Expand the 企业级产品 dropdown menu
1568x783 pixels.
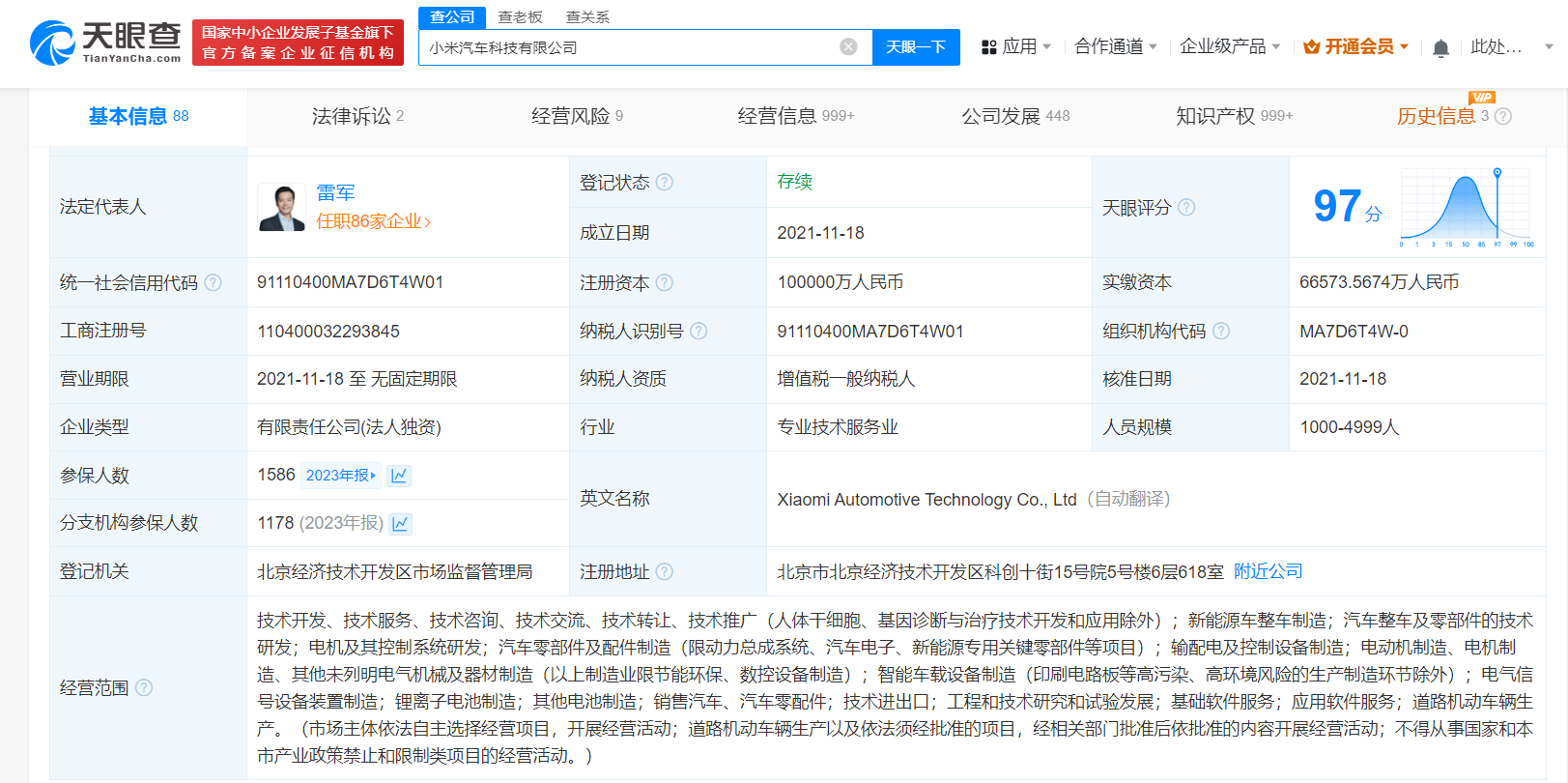[x=1275, y=46]
